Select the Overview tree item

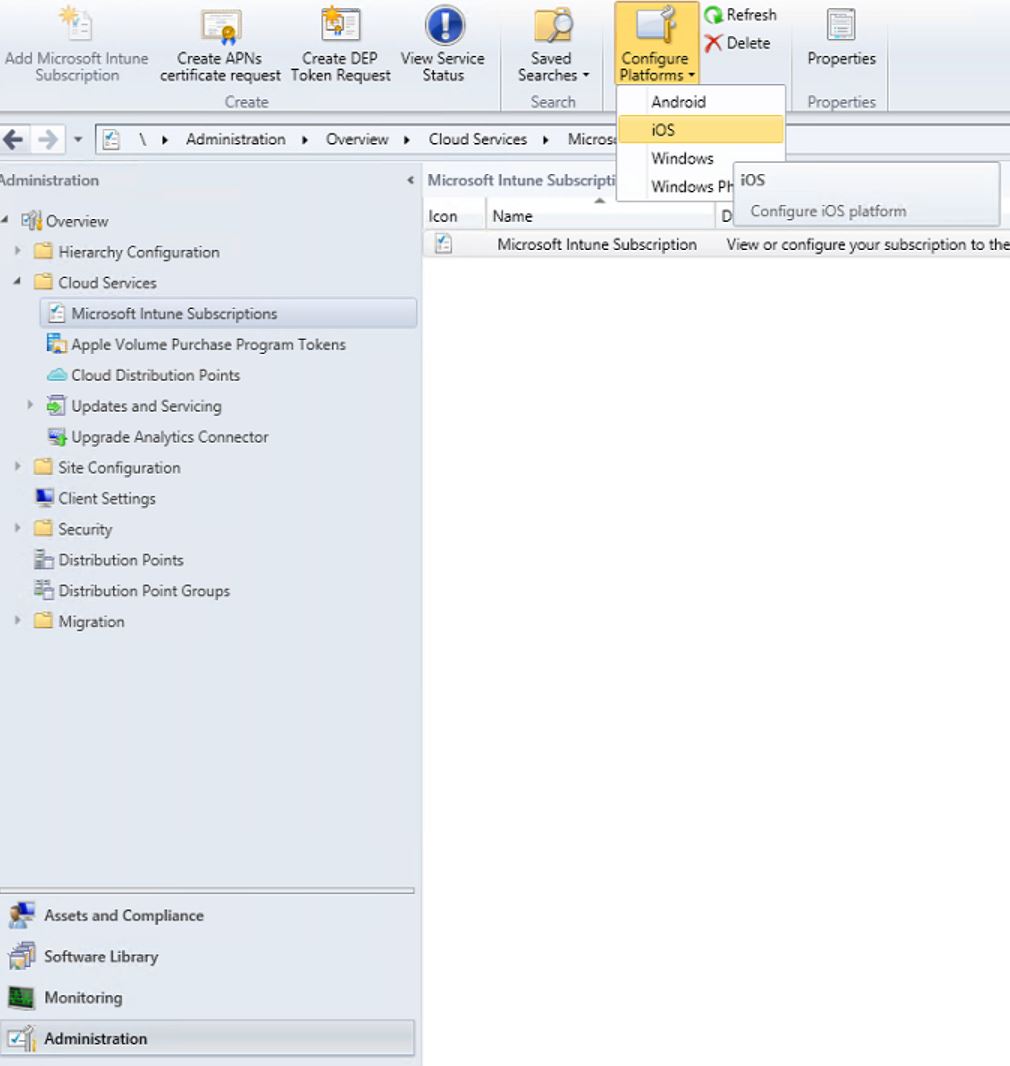click(x=77, y=222)
